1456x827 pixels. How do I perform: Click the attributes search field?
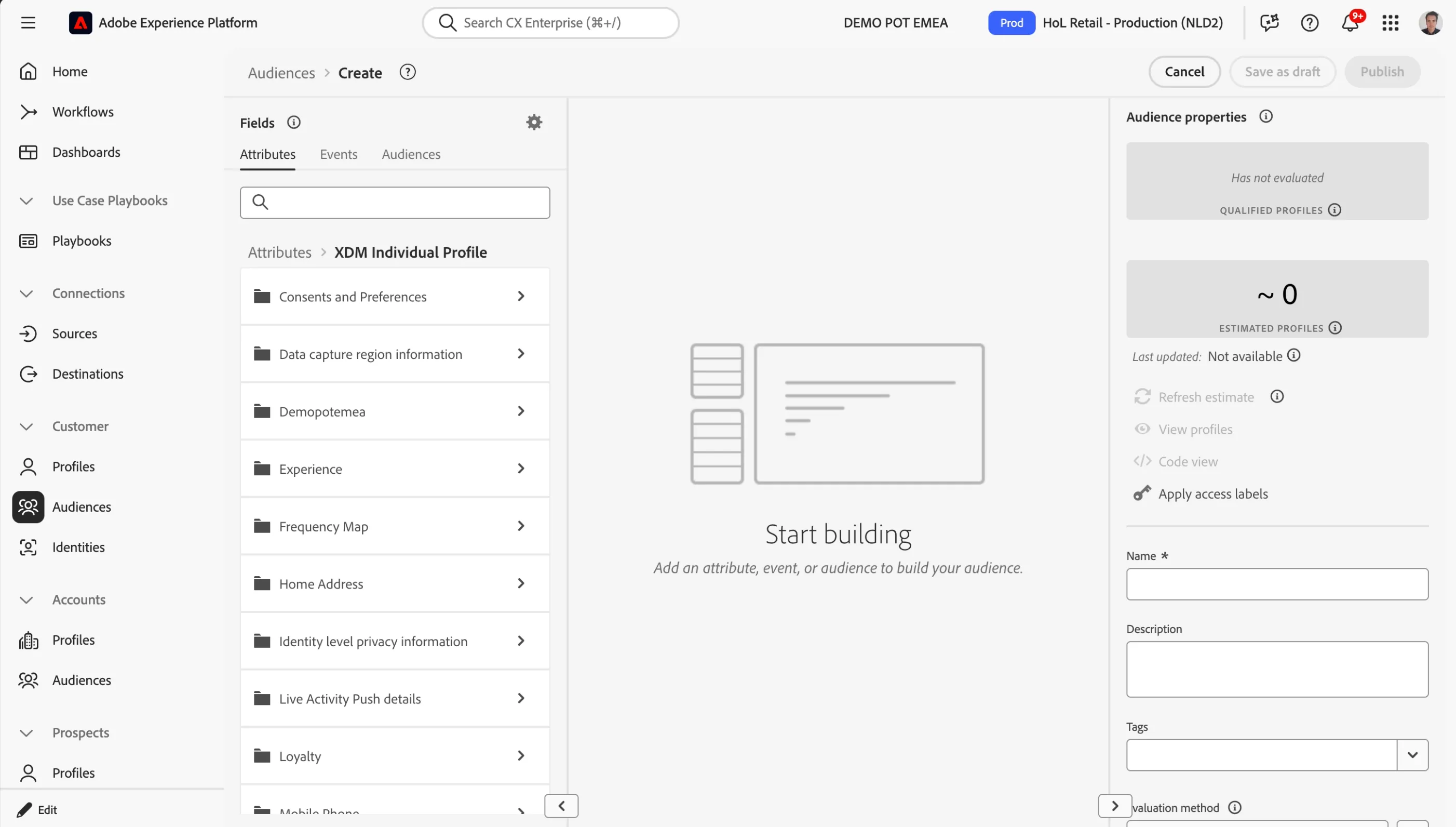coord(395,202)
